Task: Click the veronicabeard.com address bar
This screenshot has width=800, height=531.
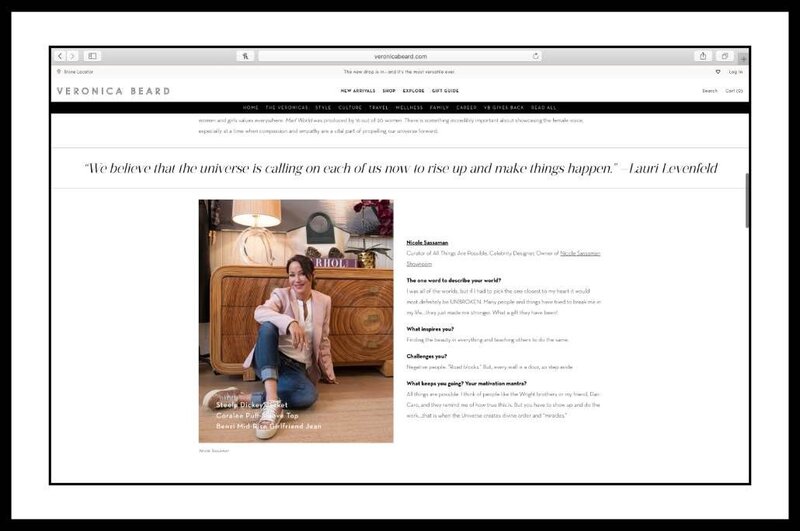Action: 400,56
